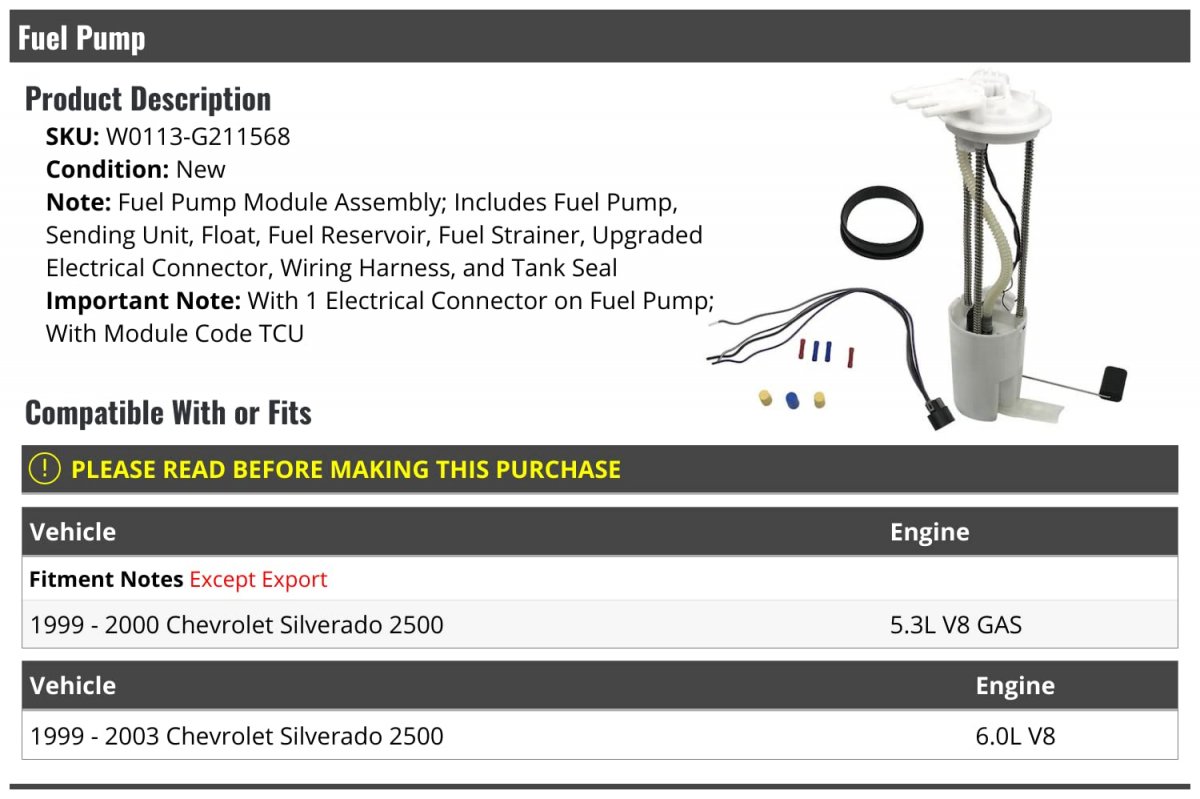This screenshot has width=1200, height=799.
Task: Click the yellow exclamation warning icon
Action: [x=44, y=469]
